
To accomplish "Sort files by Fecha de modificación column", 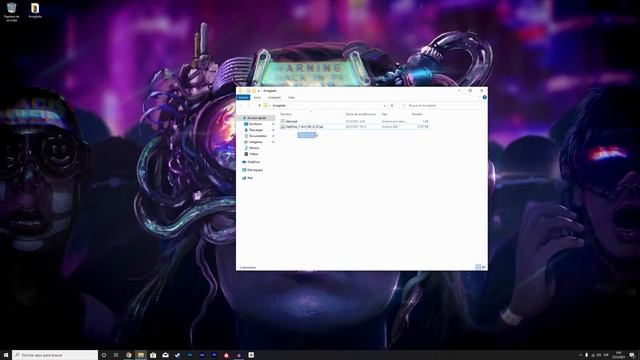I will click(362, 114).
